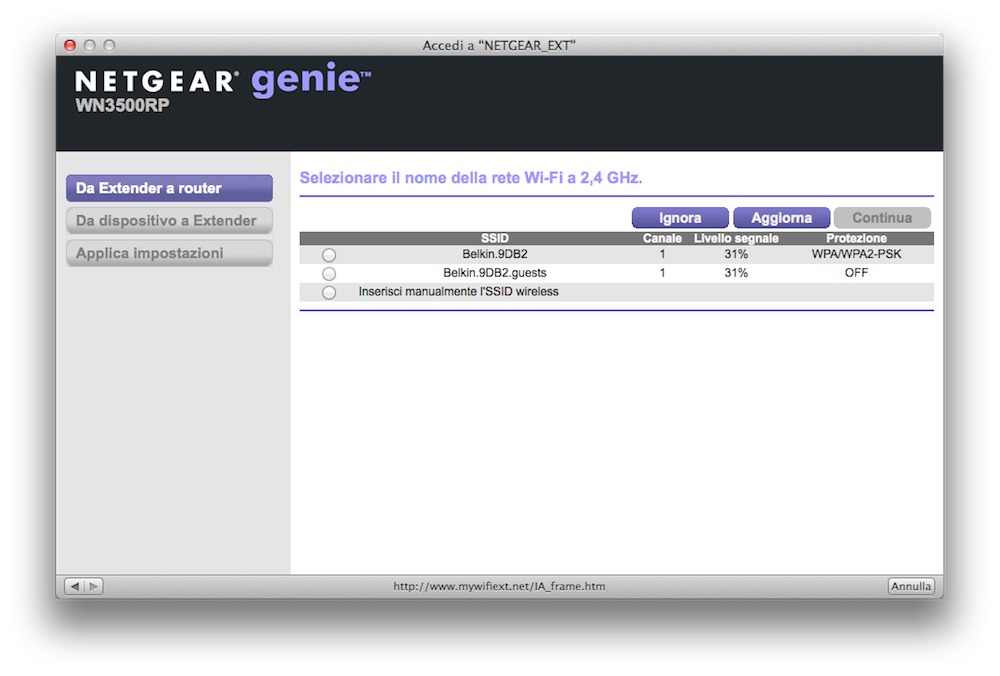Switch to Da dispositivo a Extender
The image size is (1000, 676).
click(x=169, y=221)
